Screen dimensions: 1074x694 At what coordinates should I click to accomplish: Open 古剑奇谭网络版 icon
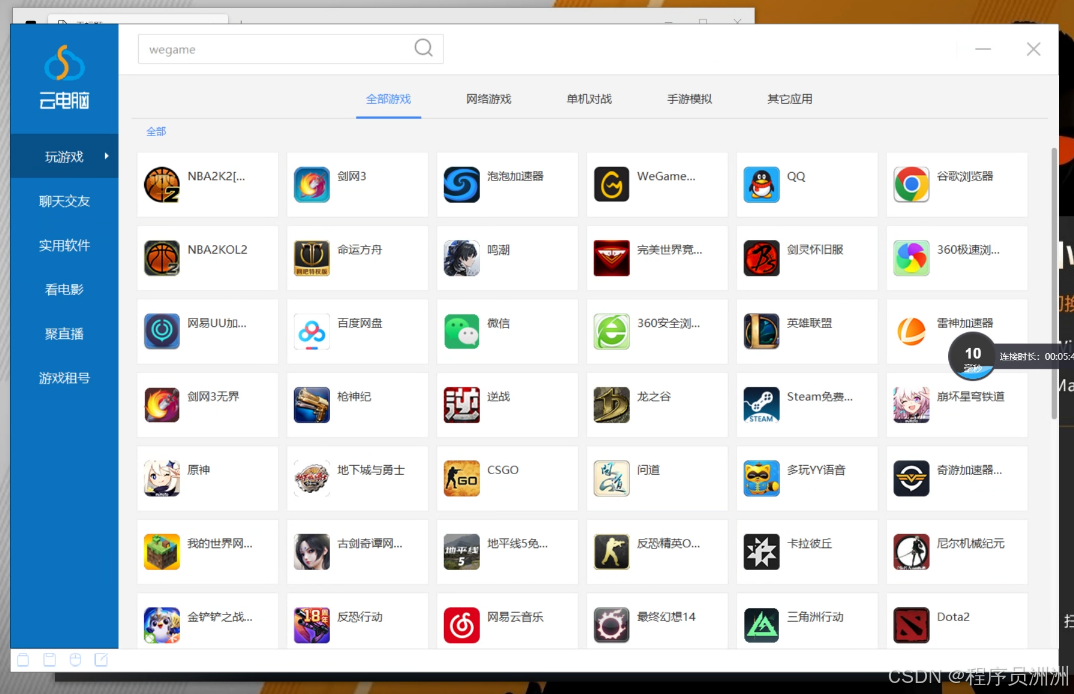click(312, 552)
